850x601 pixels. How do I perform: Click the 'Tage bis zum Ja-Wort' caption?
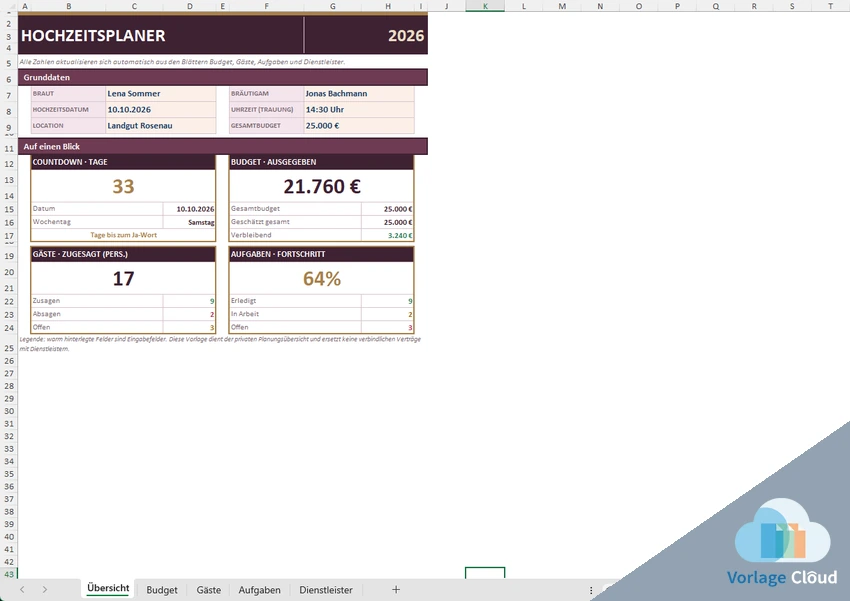[124, 235]
